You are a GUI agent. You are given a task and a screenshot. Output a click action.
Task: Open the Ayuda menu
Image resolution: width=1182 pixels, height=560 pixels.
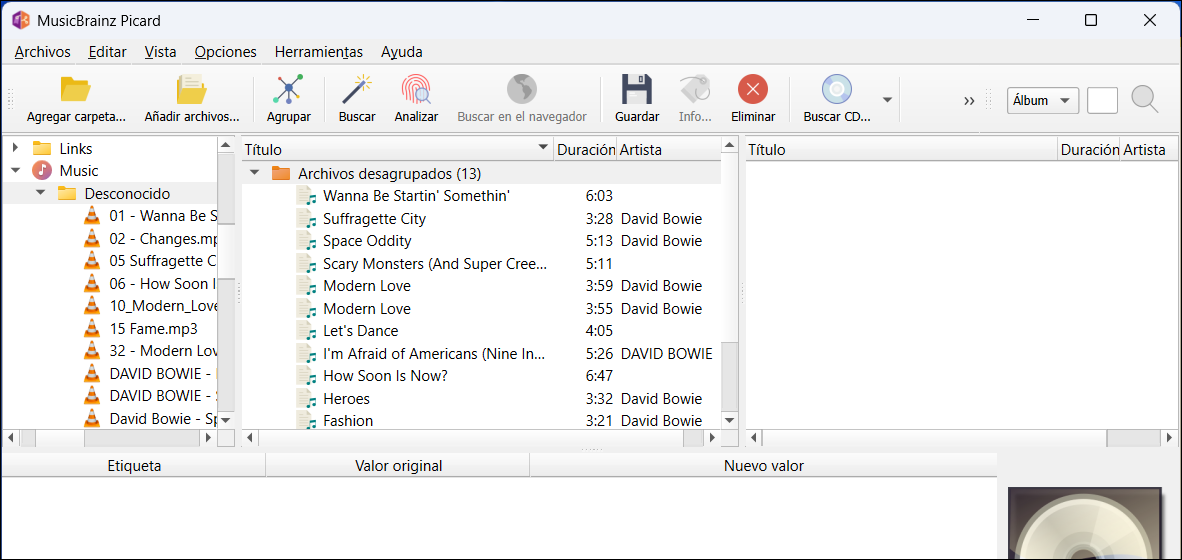tap(402, 52)
